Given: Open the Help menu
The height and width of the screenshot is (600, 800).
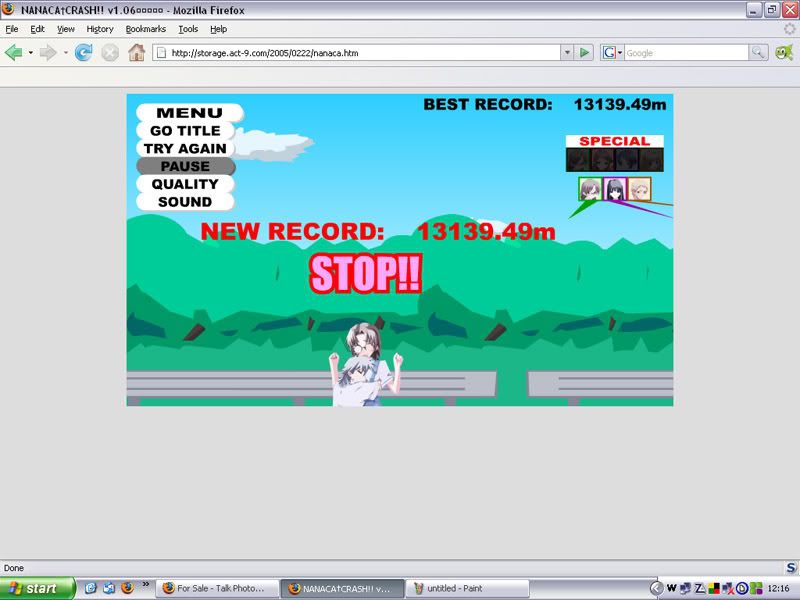Looking at the screenshot, I should click(x=218, y=29).
